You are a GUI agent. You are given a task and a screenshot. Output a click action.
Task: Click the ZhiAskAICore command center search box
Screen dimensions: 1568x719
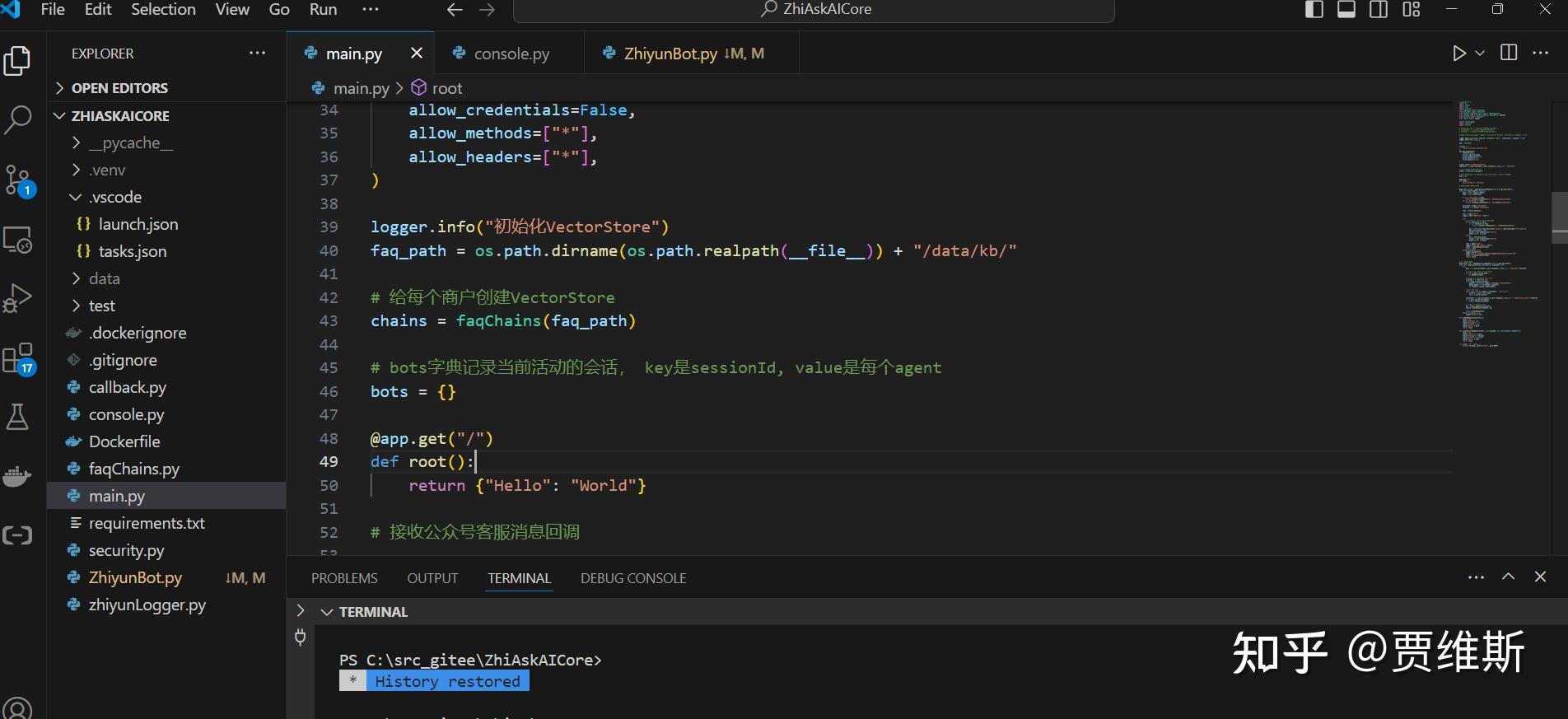(814, 10)
